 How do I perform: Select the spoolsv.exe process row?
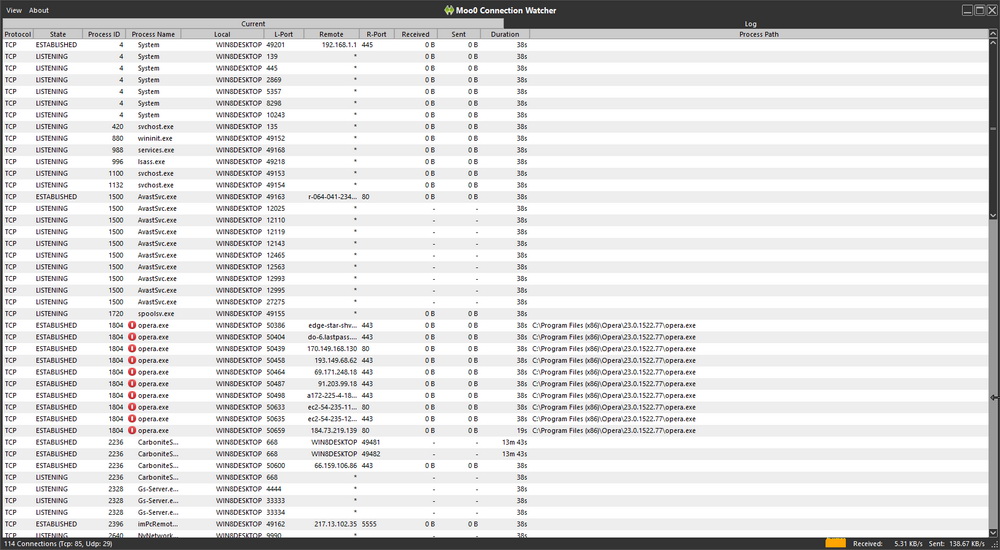(496, 314)
